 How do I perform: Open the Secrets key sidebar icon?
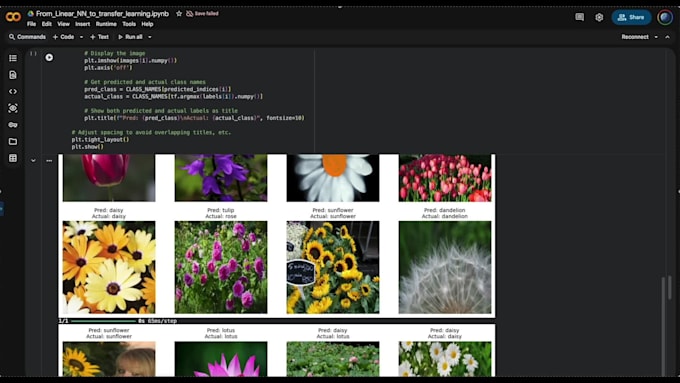click(x=13, y=125)
